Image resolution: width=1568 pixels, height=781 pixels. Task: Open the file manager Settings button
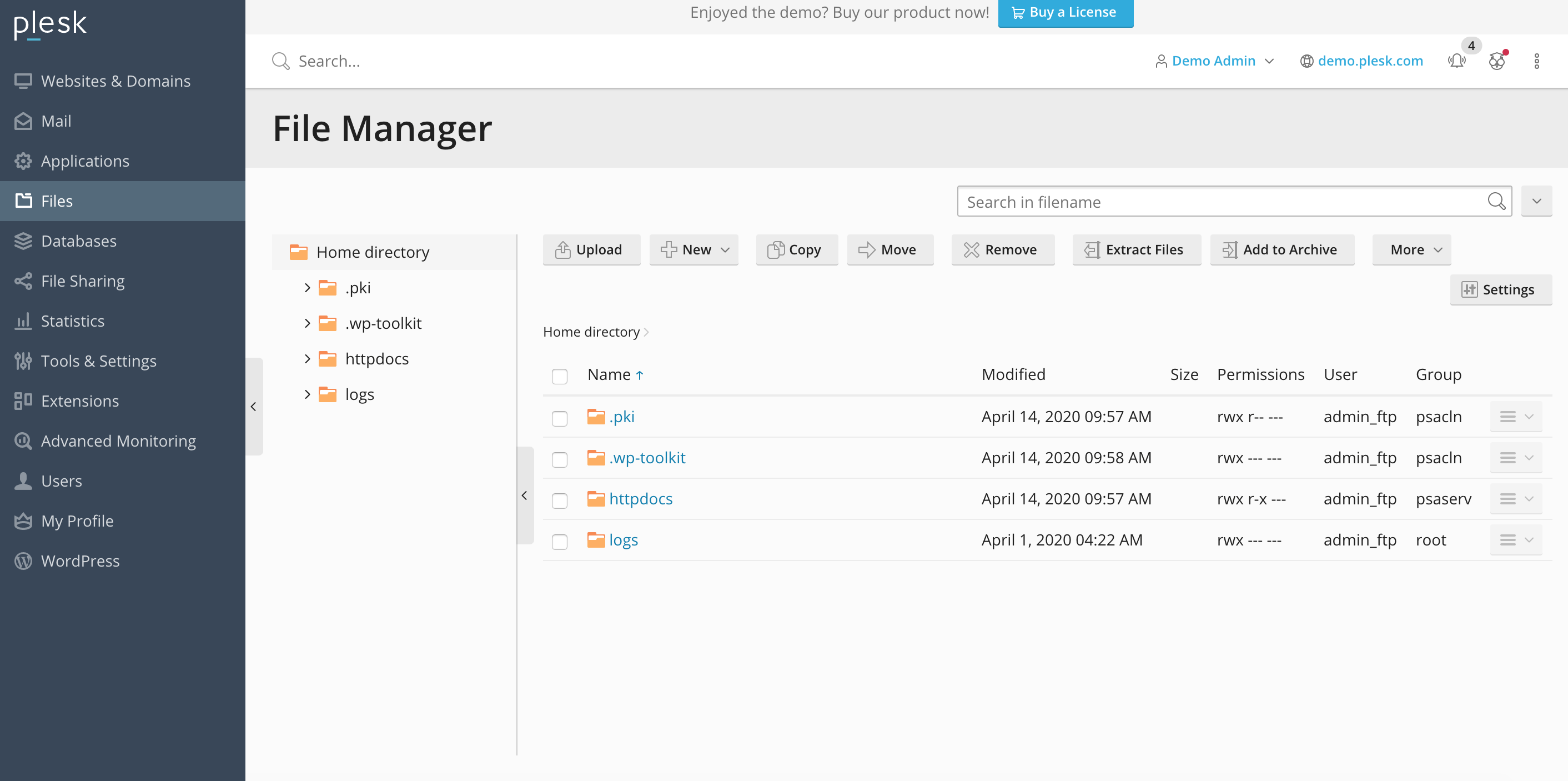1500,290
